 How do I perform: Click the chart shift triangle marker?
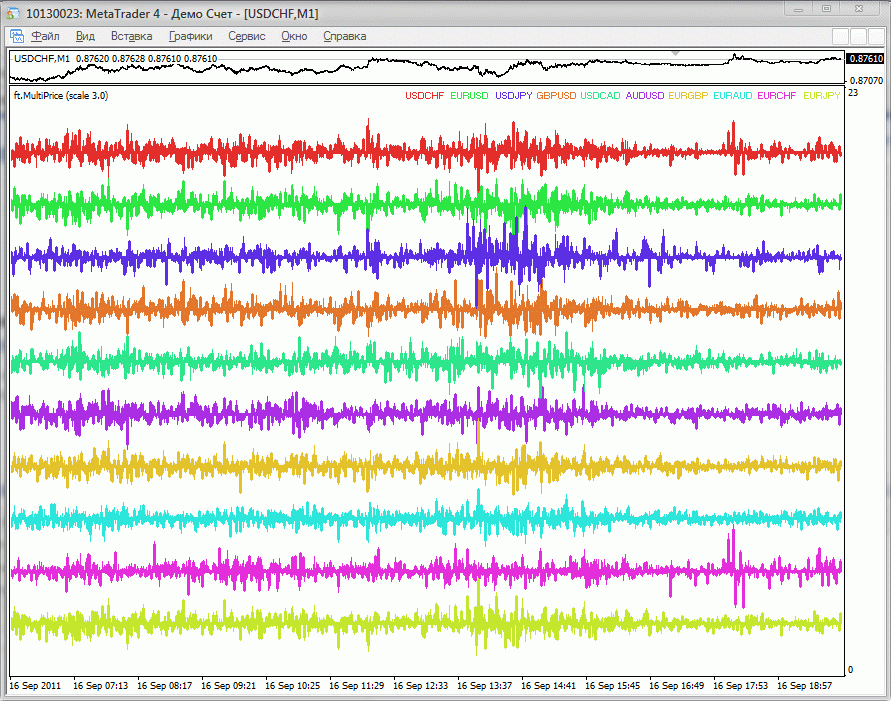coord(677,54)
